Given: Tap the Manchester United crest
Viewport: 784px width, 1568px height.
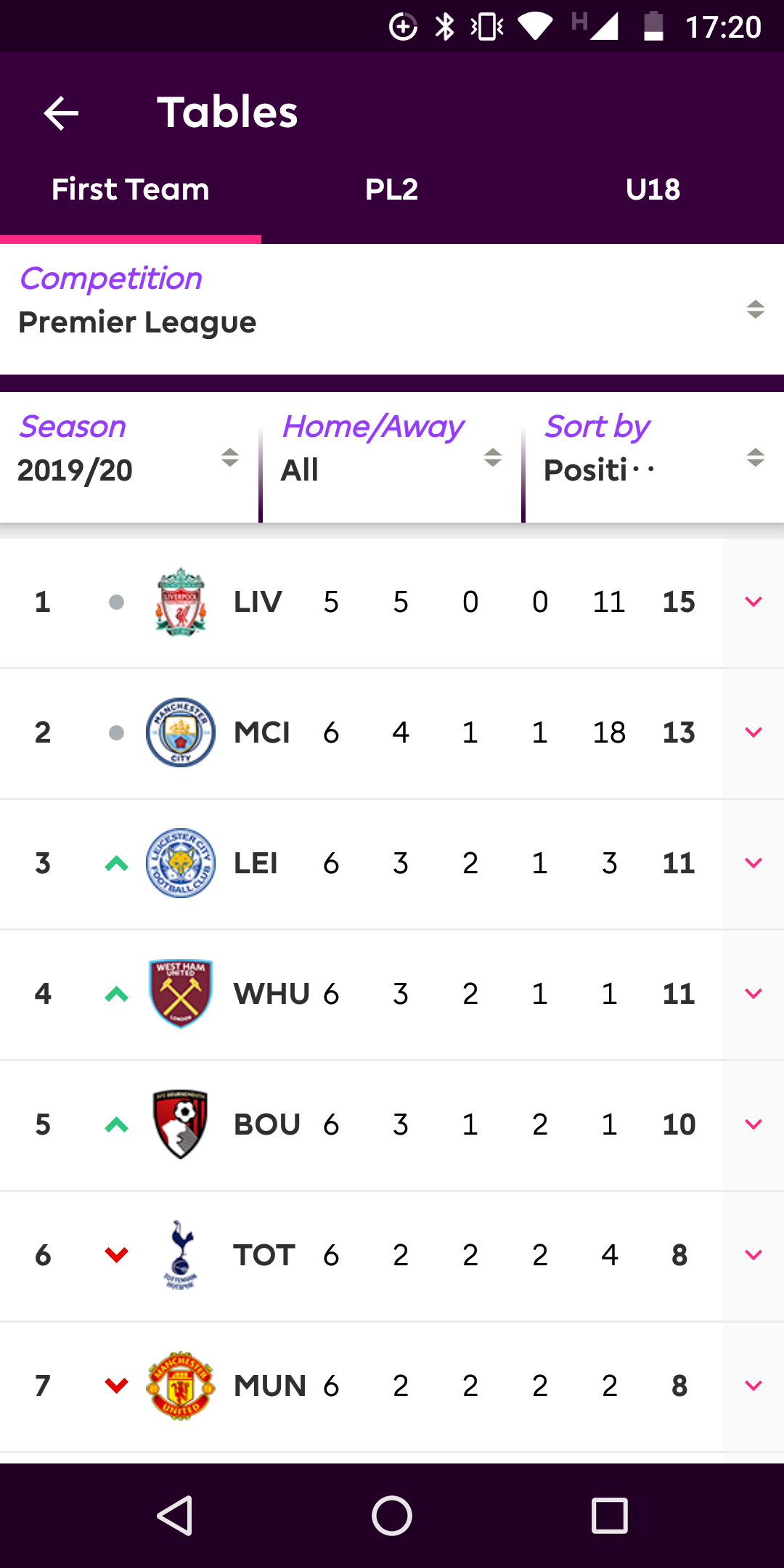Looking at the screenshot, I should pos(181,1386).
